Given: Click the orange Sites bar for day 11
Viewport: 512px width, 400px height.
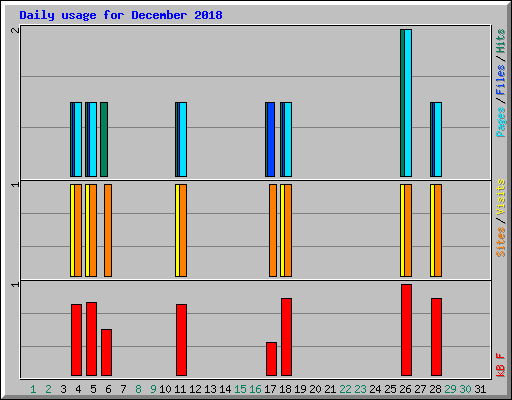Looking at the screenshot, I should 183,230.
